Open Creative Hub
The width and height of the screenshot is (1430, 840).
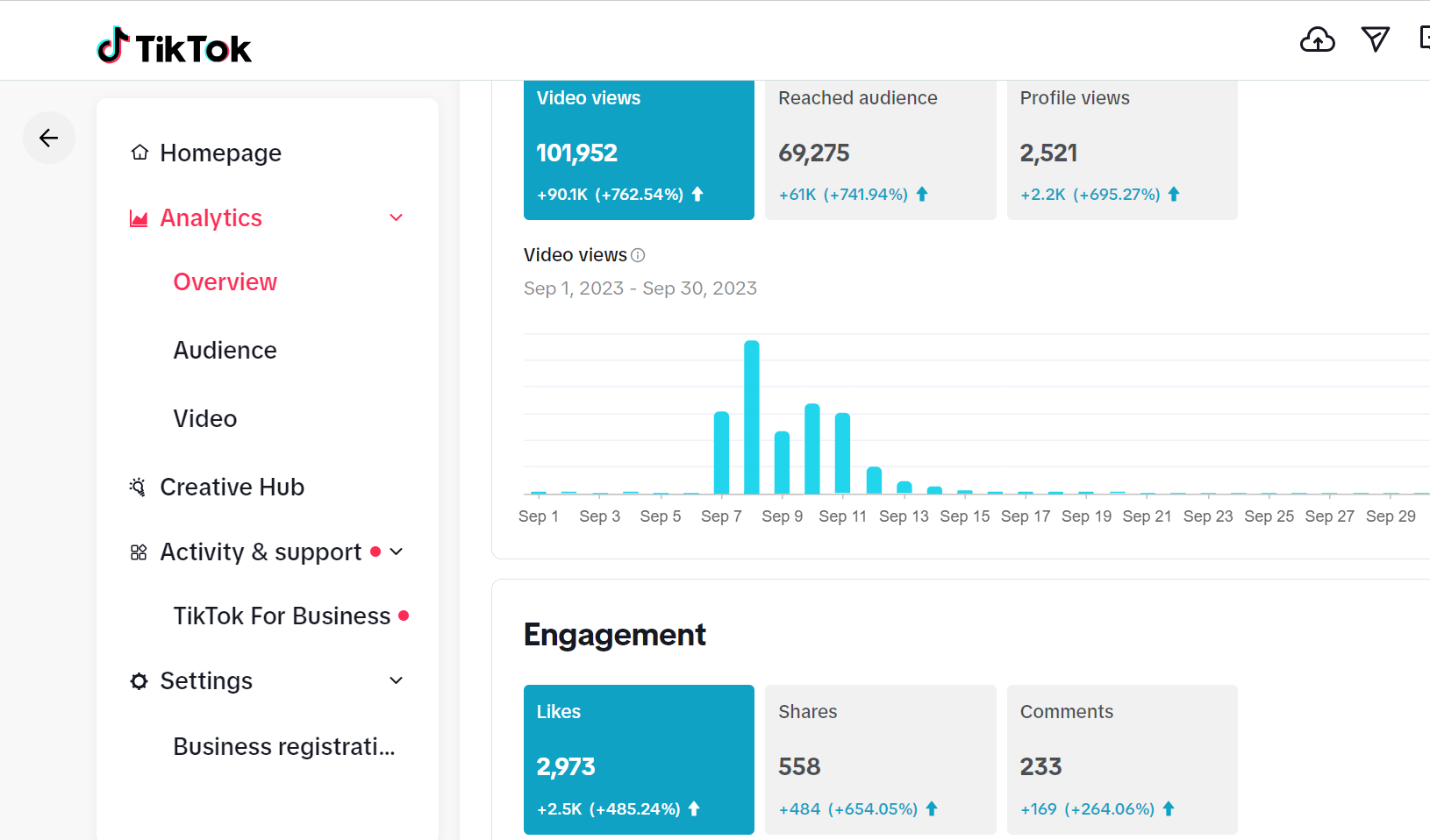pyautogui.click(x=232, y=487)
